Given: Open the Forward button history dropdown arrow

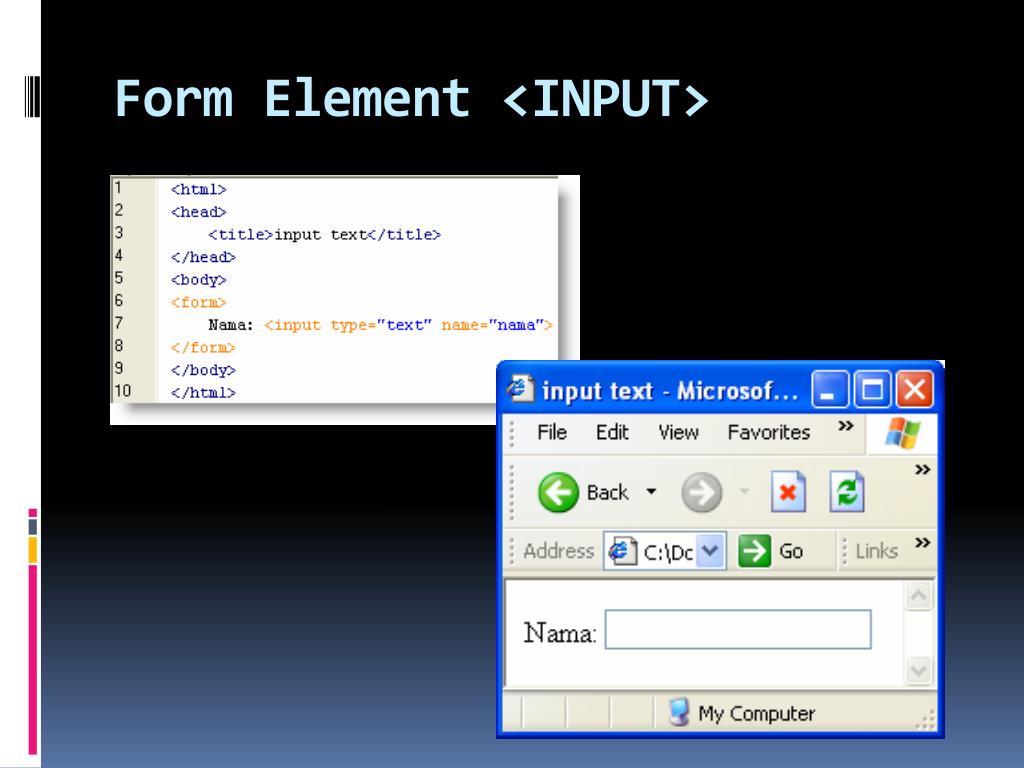Looking at the screenshot, I should coord(744,492).
